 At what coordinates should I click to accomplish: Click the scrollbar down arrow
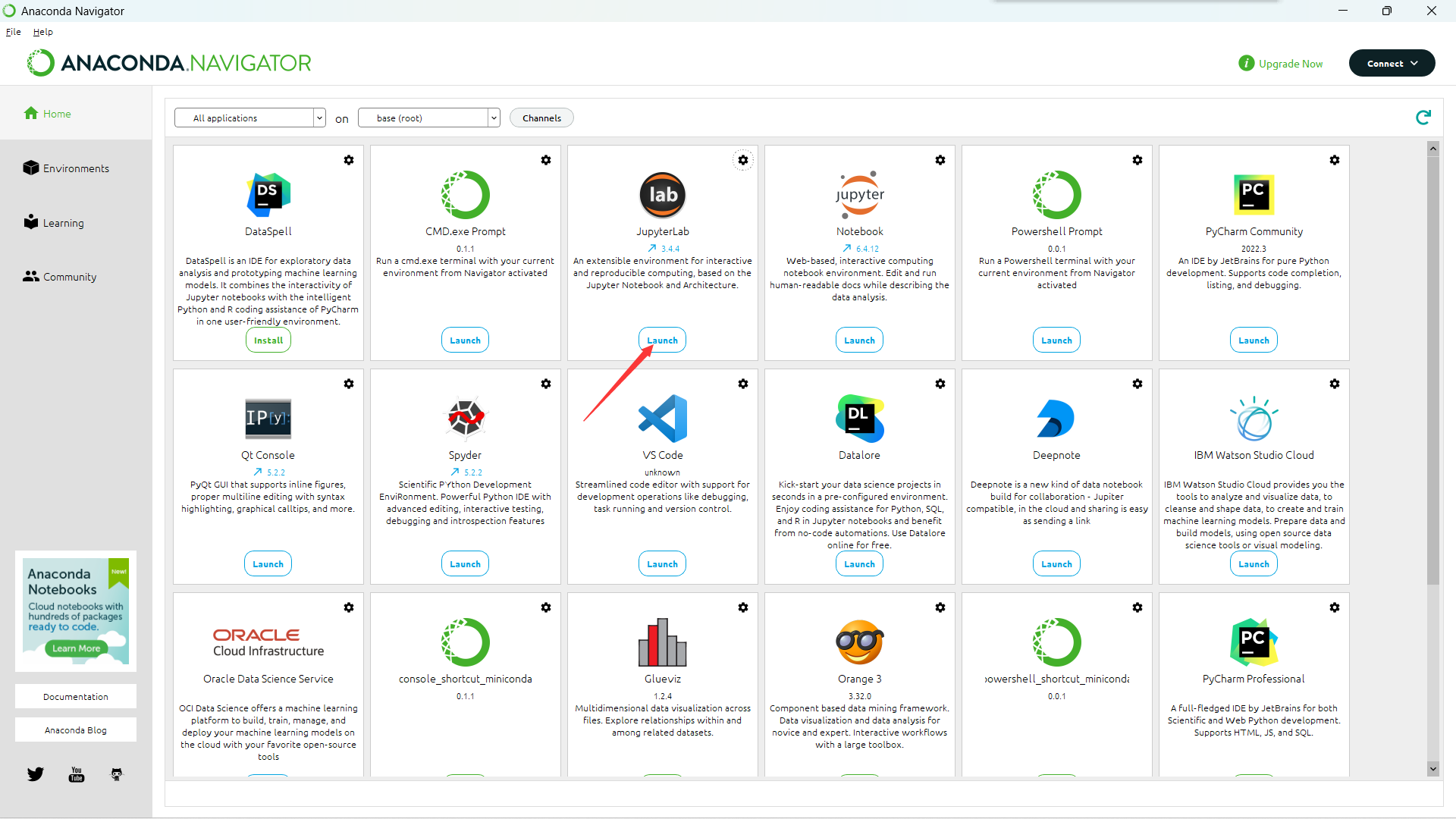click(1432, 769)
